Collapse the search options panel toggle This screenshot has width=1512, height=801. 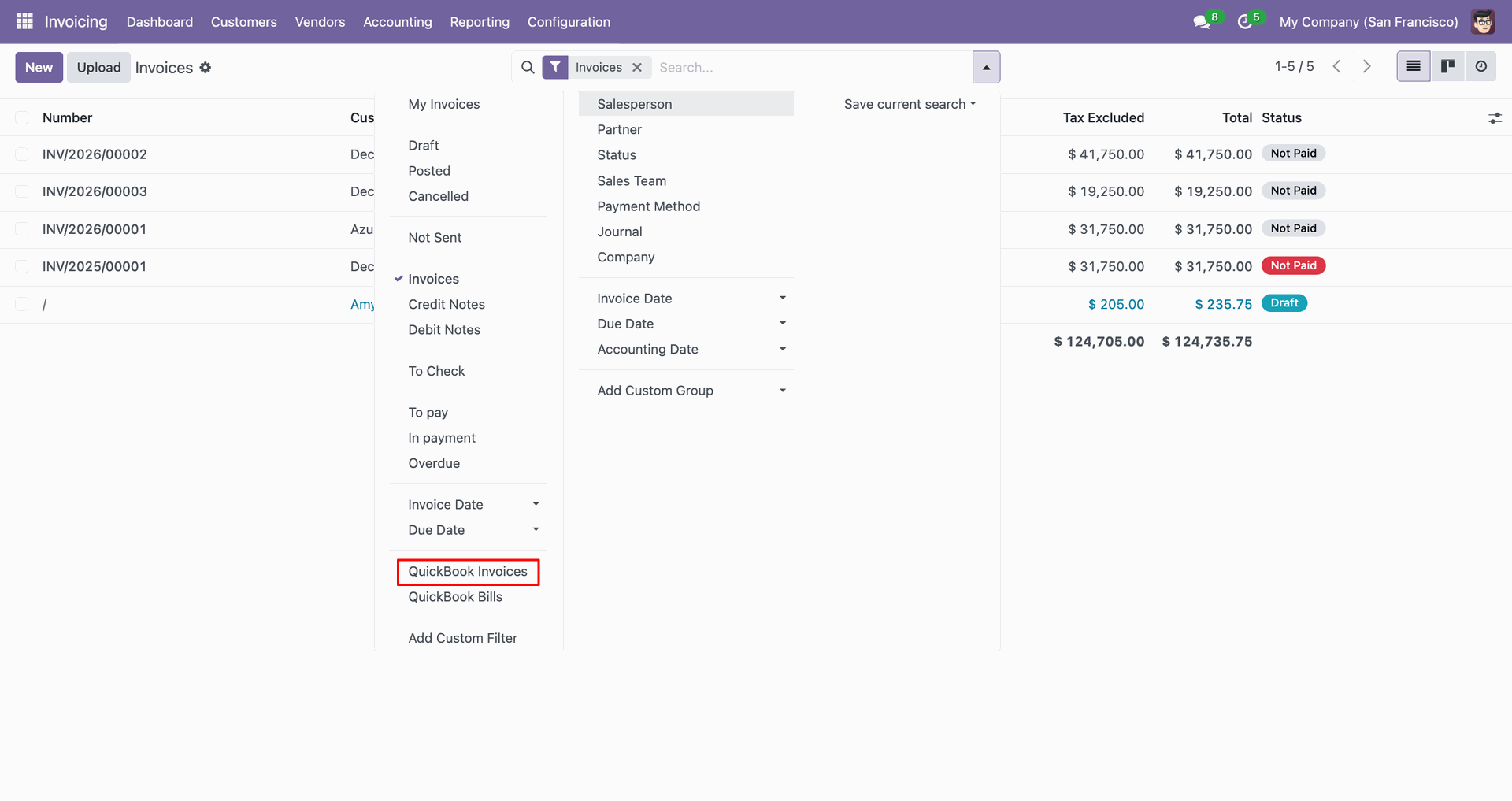point(986,68)
